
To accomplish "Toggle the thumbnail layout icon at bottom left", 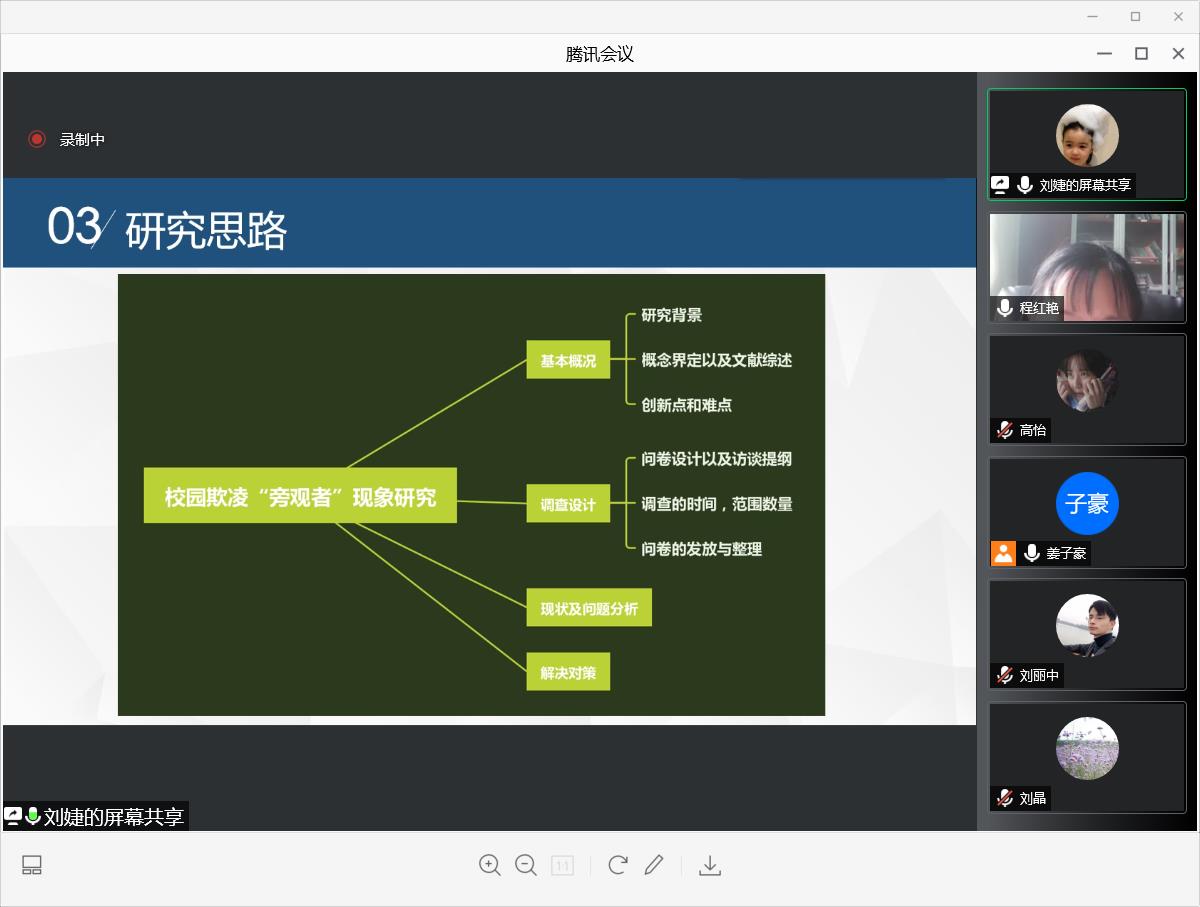I will click(32, 865).
